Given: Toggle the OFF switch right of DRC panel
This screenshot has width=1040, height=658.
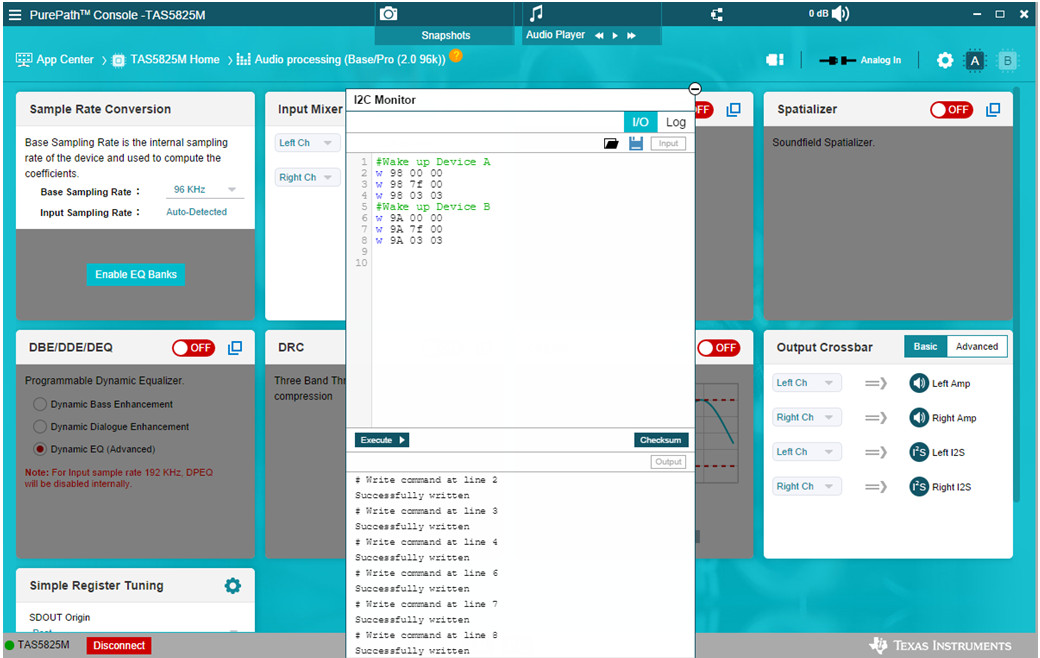Looking at the screenshot, I should pyautogui.click(x=718, y=348).
